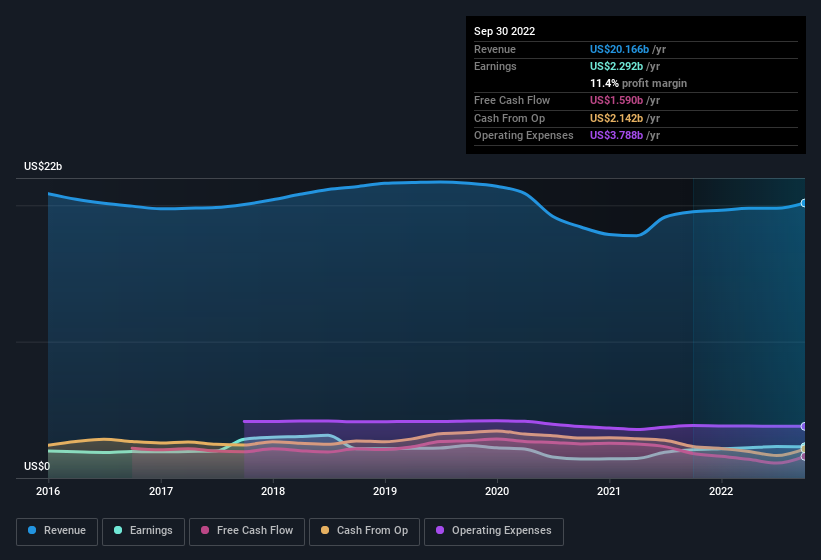
Task: Toggle the Cash From Op legend button
Action: pyautogui.click(x=364, y=532)
